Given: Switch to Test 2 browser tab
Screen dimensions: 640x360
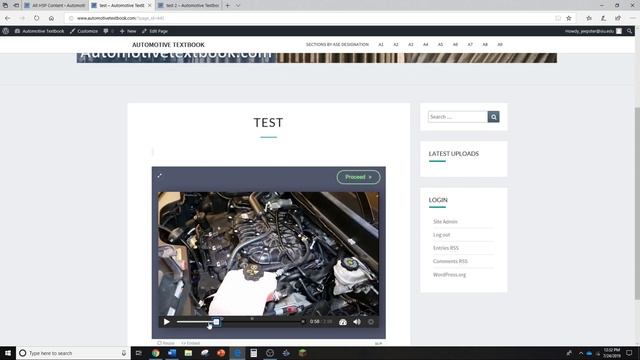Looking at the screenshot, I should pyautogui.click(x=188, y=6).
